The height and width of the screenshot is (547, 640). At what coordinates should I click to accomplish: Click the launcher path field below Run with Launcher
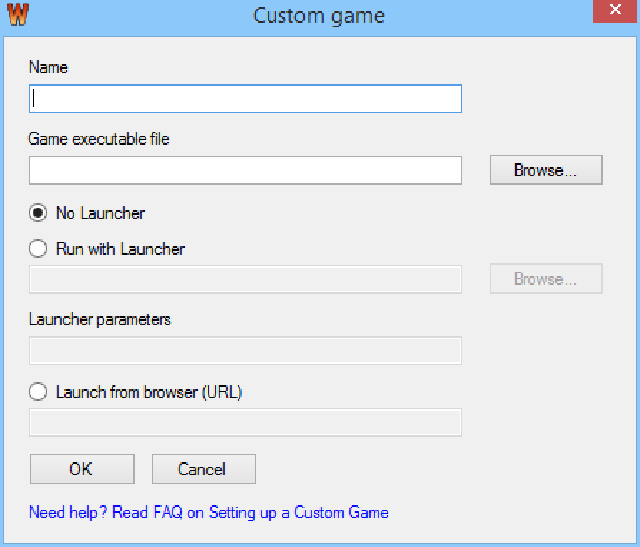click(245, 279)
